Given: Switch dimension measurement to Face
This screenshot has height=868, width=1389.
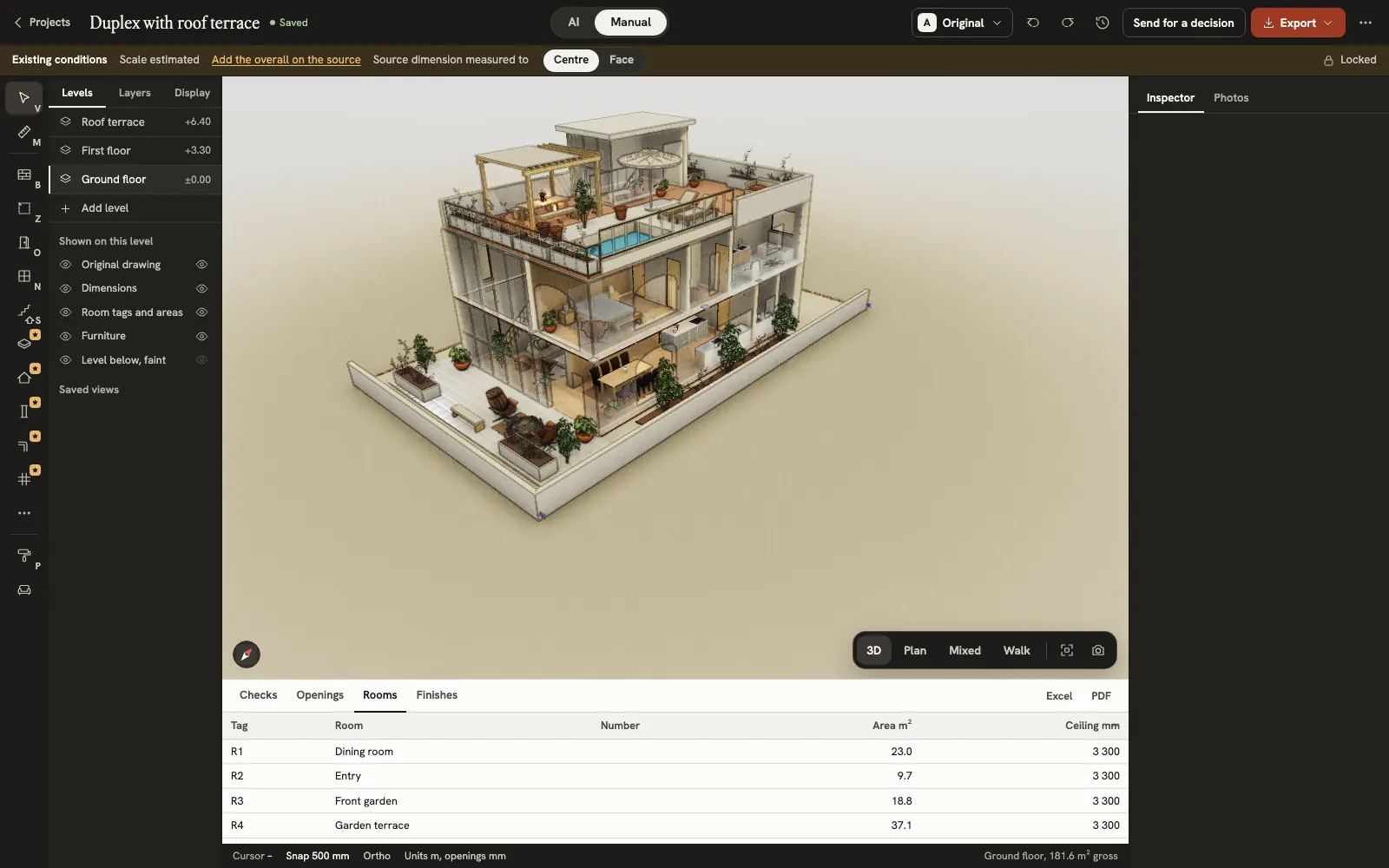Looking at the screenshot, I should pyautogui.click(x=622, y=60).
